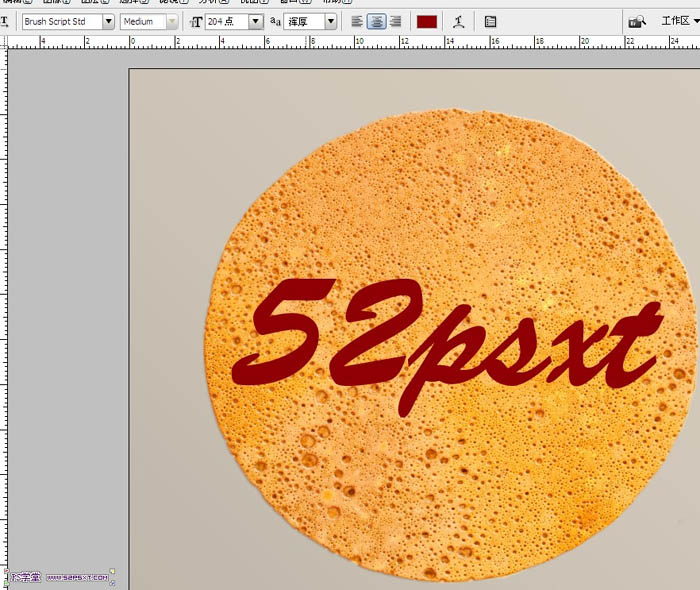Open the 工作区 workspace menu
The image size is (700, 590).
680,21
